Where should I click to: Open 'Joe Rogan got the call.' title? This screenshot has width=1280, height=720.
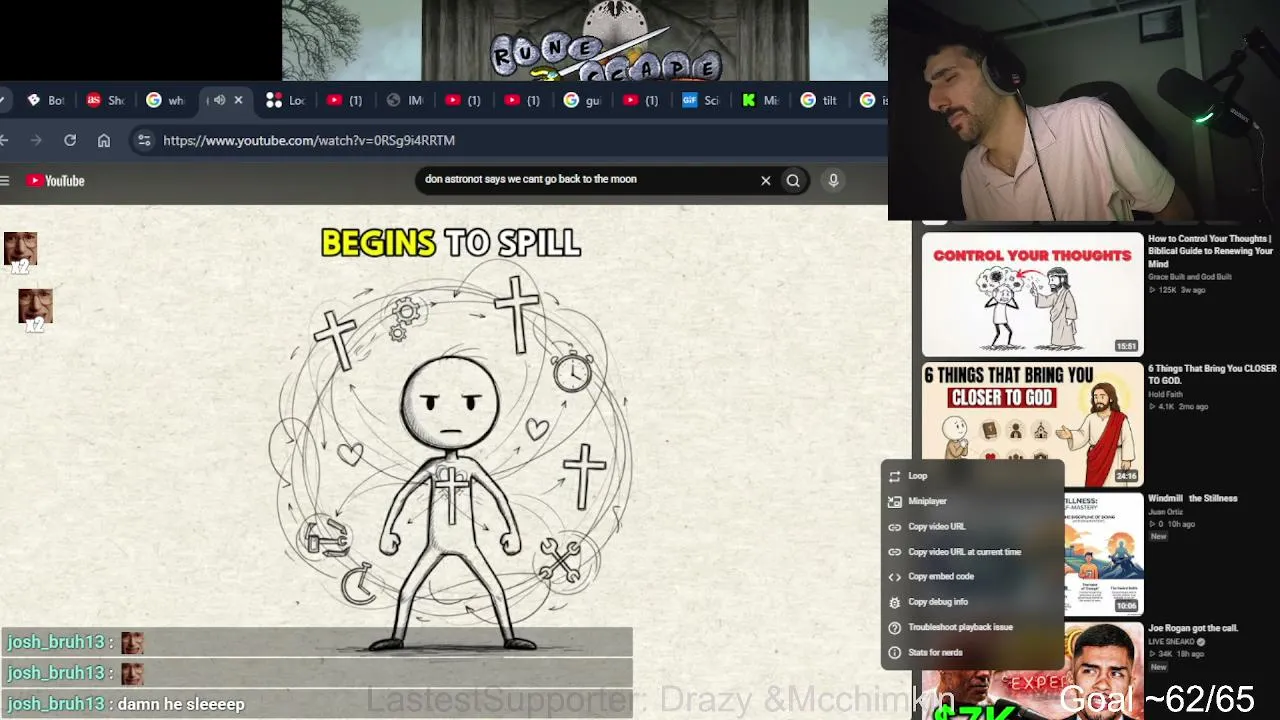[1193, 628]
